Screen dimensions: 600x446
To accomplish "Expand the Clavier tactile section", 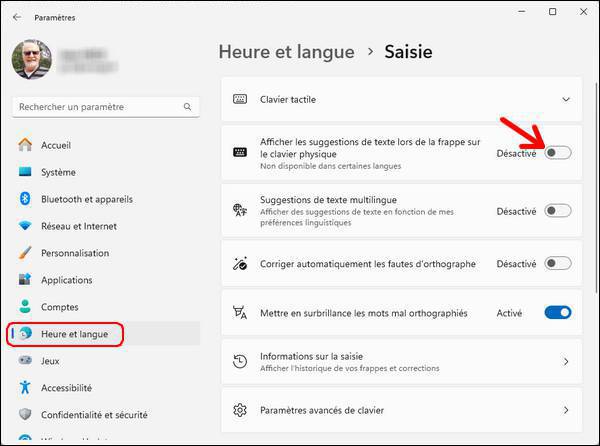I will (x=566, y=99).
